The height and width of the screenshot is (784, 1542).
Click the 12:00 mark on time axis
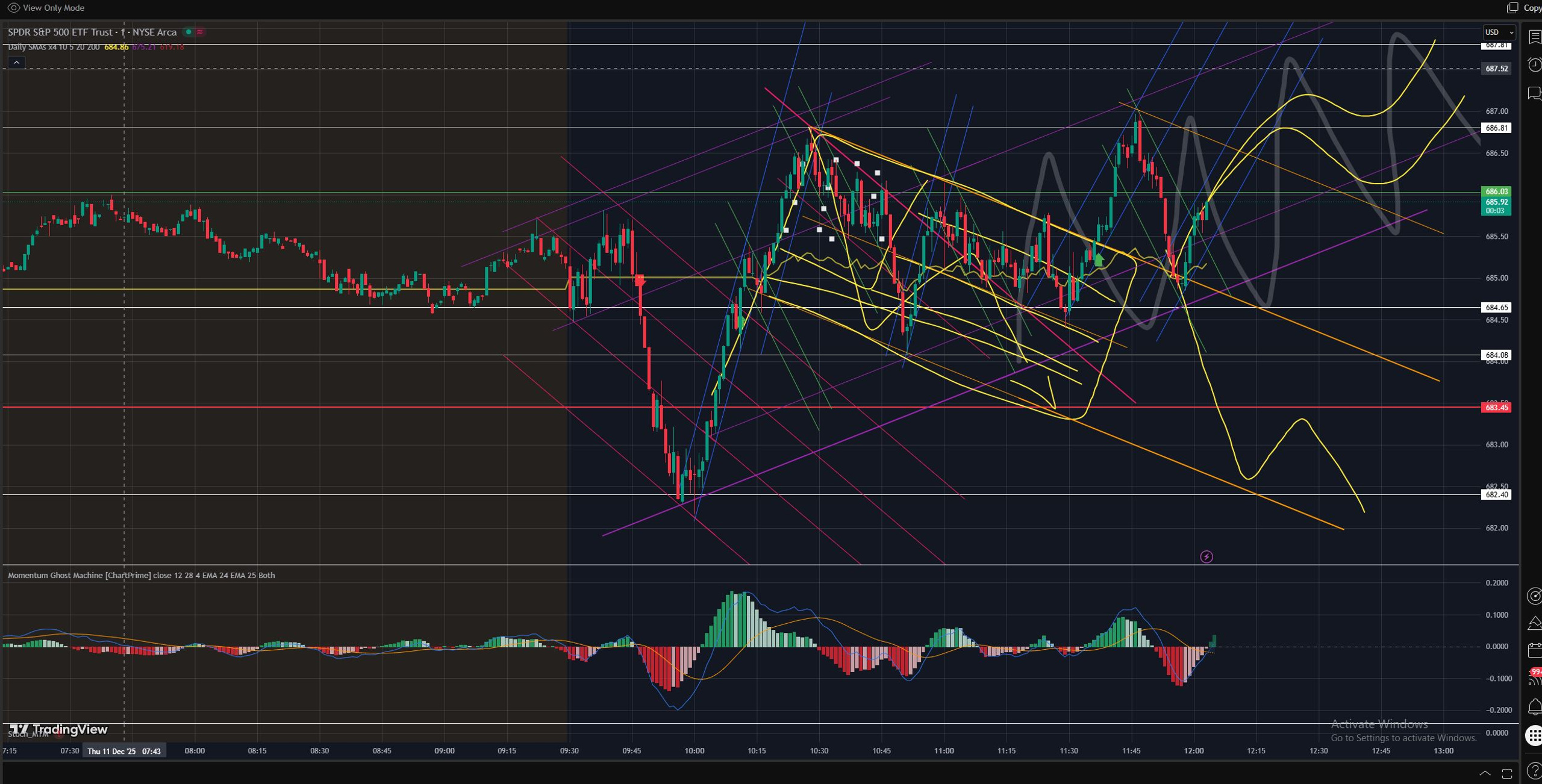[1193, 751]
